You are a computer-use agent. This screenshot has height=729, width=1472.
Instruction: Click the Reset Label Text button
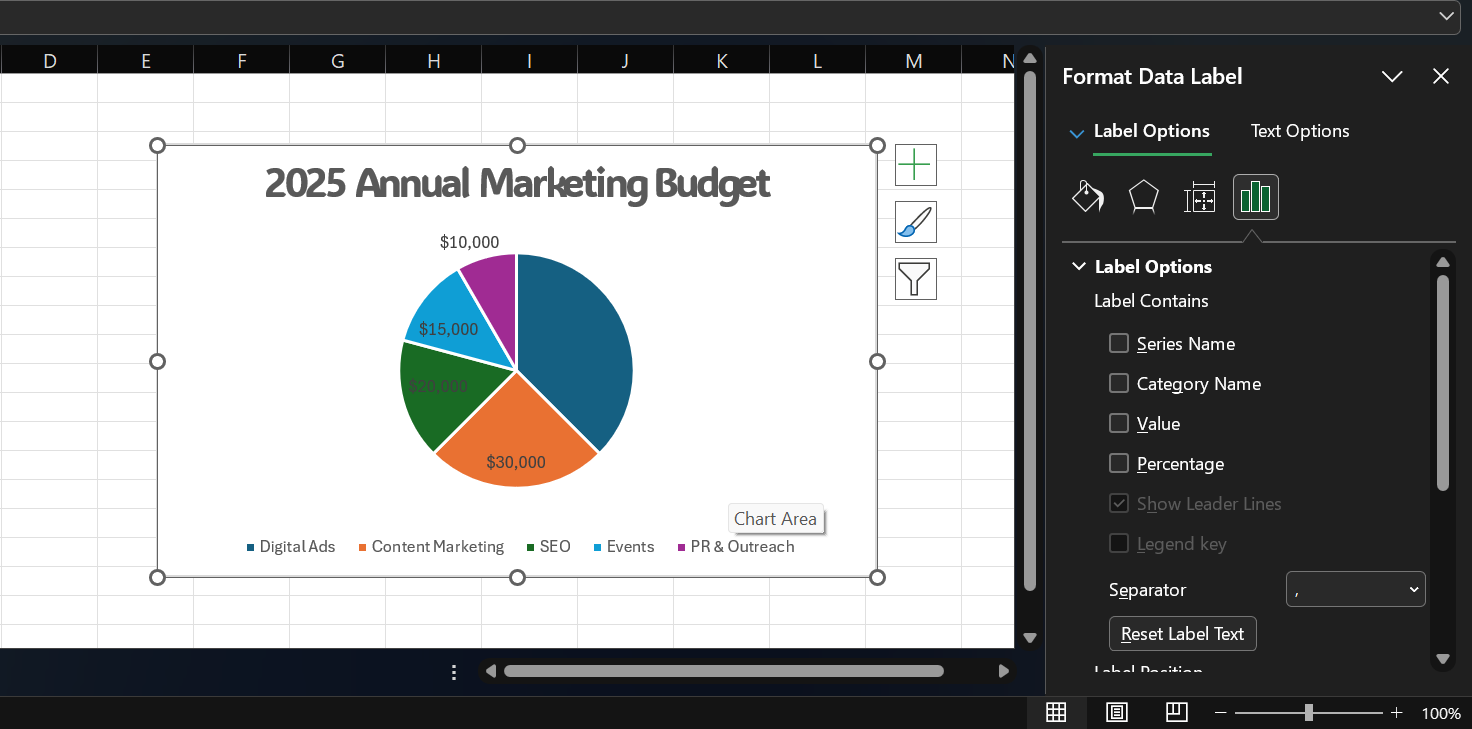tap(1182, 634)
